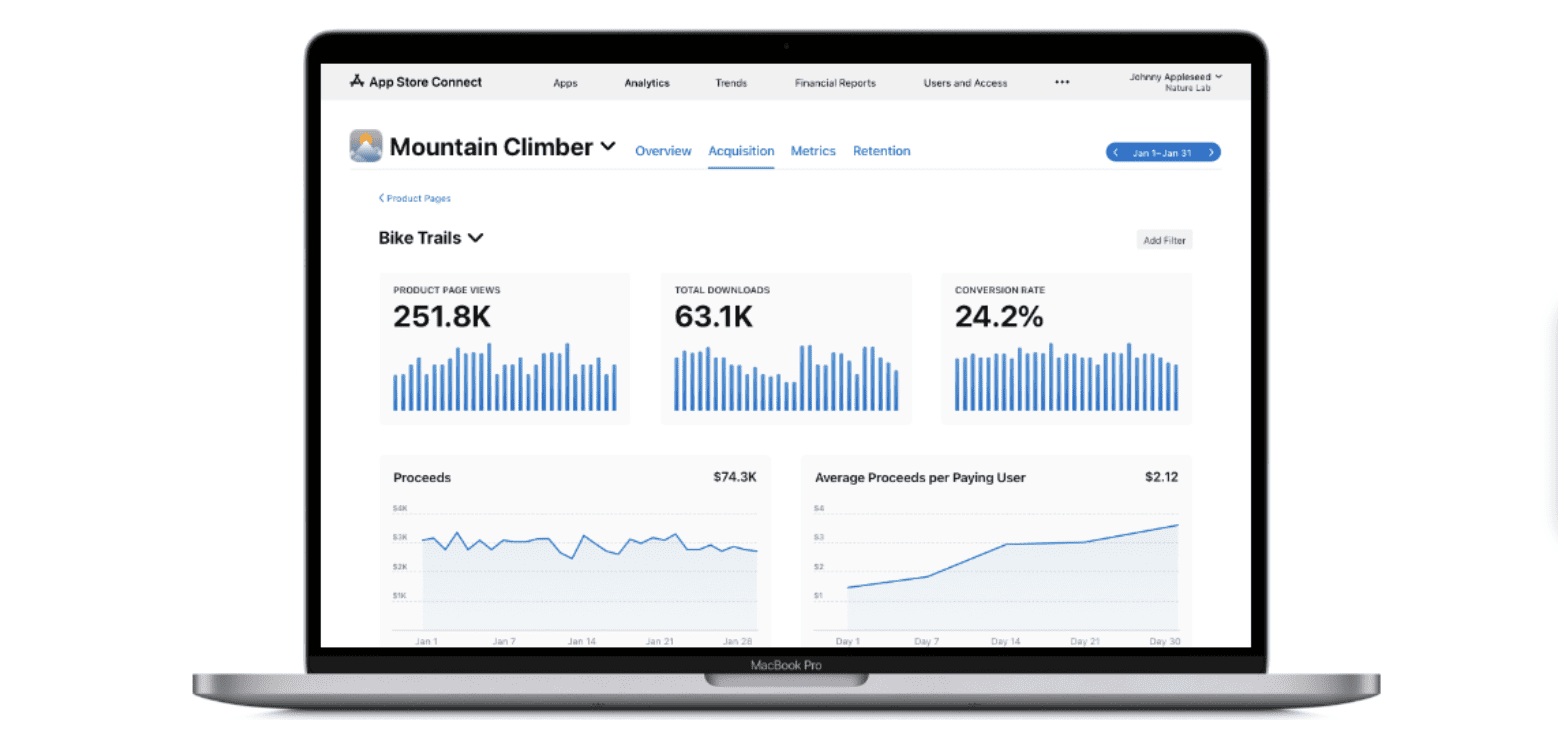Open the Total Downloads card
This screenshot has width=1558, height=732.
[x=786, y=348]
